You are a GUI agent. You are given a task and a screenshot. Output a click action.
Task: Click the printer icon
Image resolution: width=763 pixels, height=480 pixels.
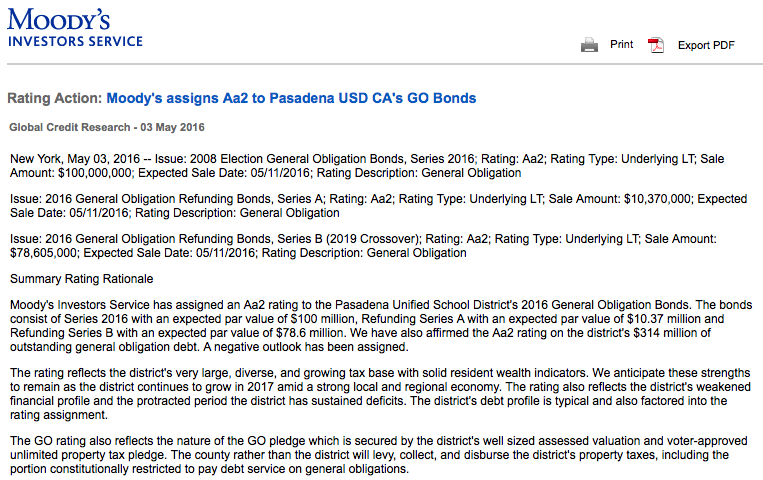589,45
